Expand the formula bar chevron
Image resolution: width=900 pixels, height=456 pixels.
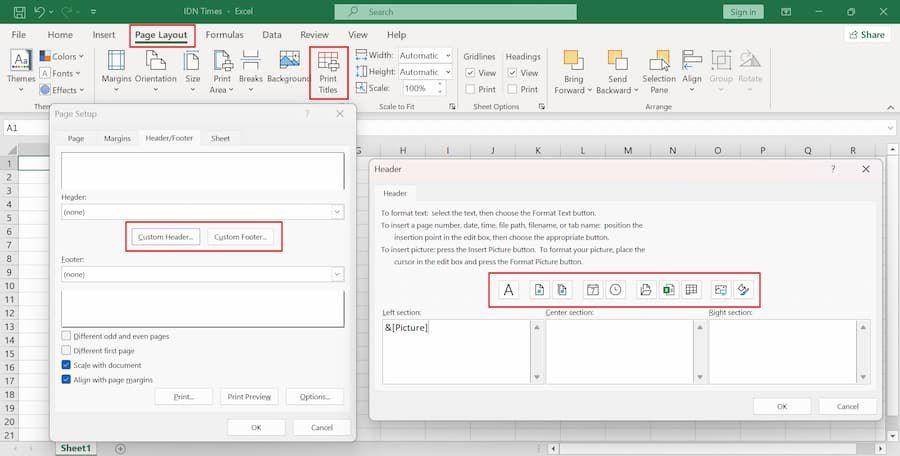point(890,128)
